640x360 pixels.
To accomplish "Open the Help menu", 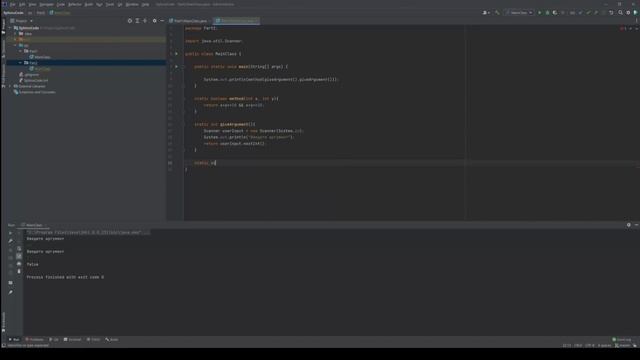I will 145,4.
